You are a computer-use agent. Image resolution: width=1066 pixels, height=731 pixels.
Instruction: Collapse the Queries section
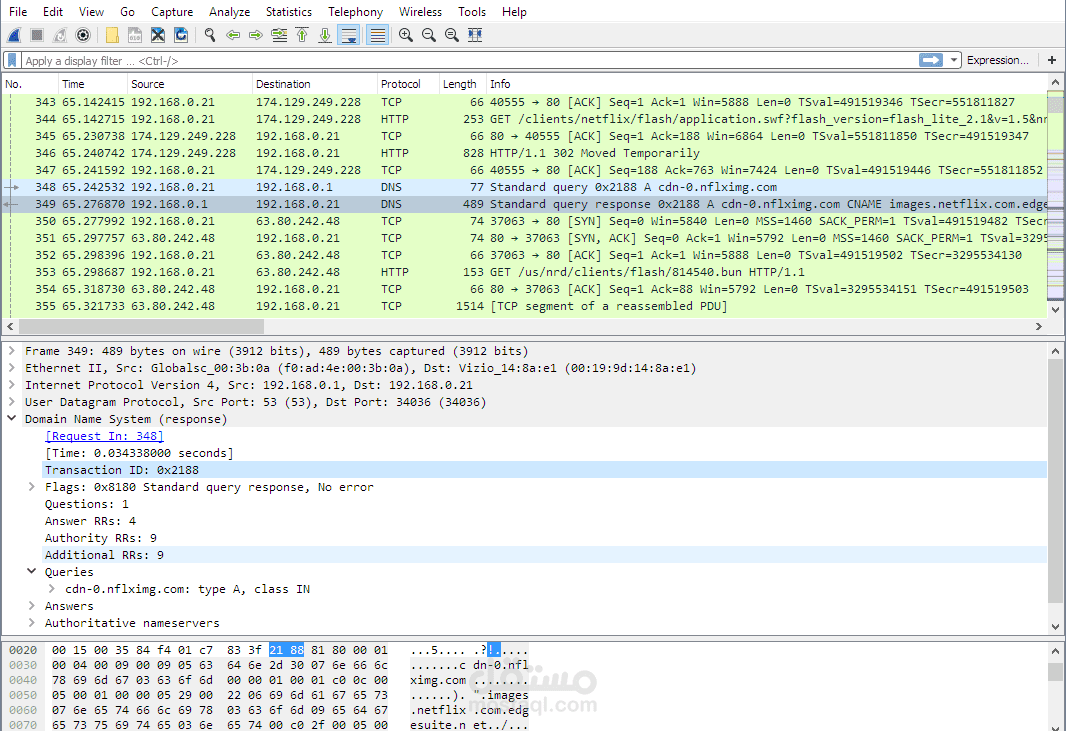[31, 572]
